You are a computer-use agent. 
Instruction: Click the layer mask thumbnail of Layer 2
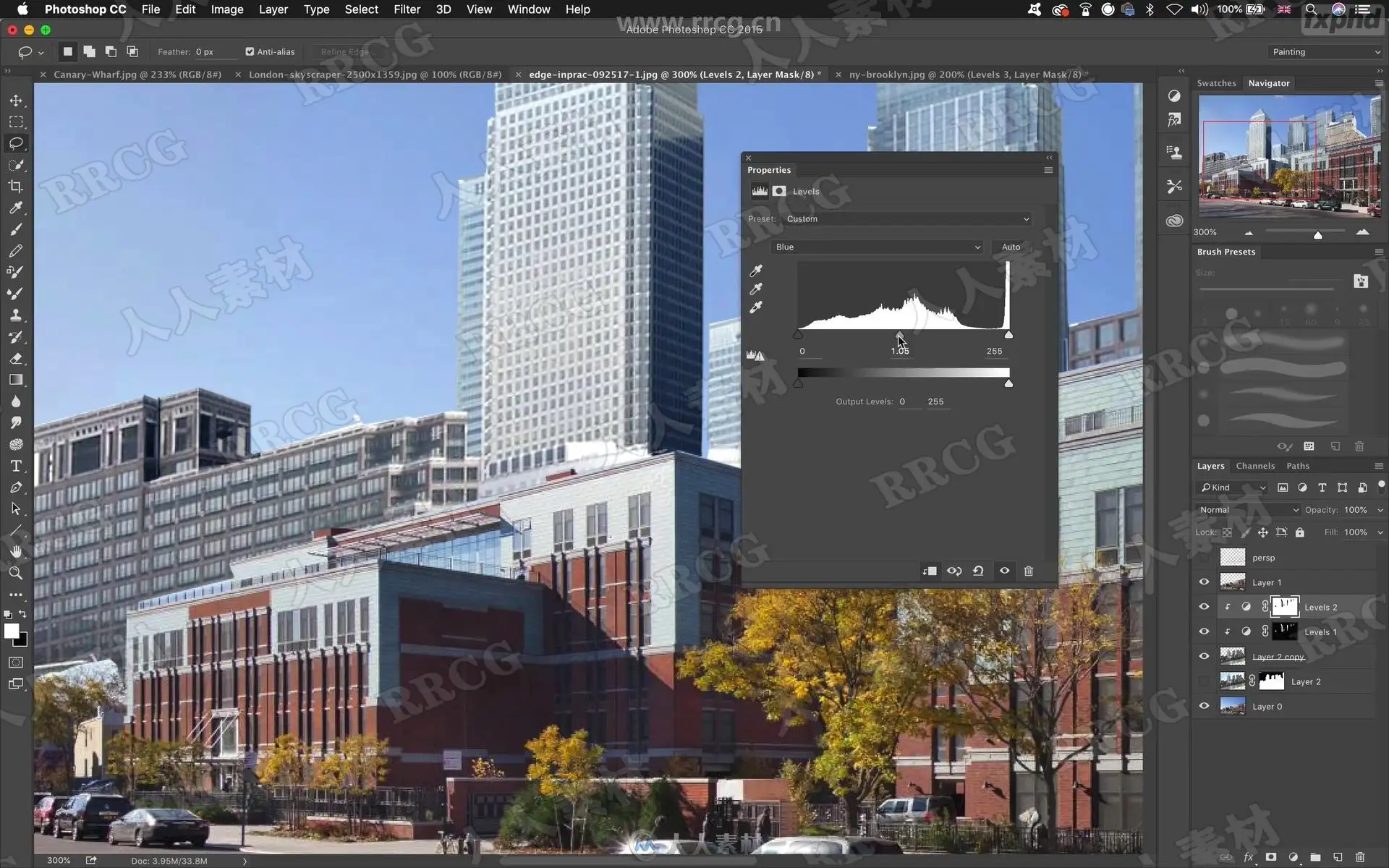(1272, 681)
